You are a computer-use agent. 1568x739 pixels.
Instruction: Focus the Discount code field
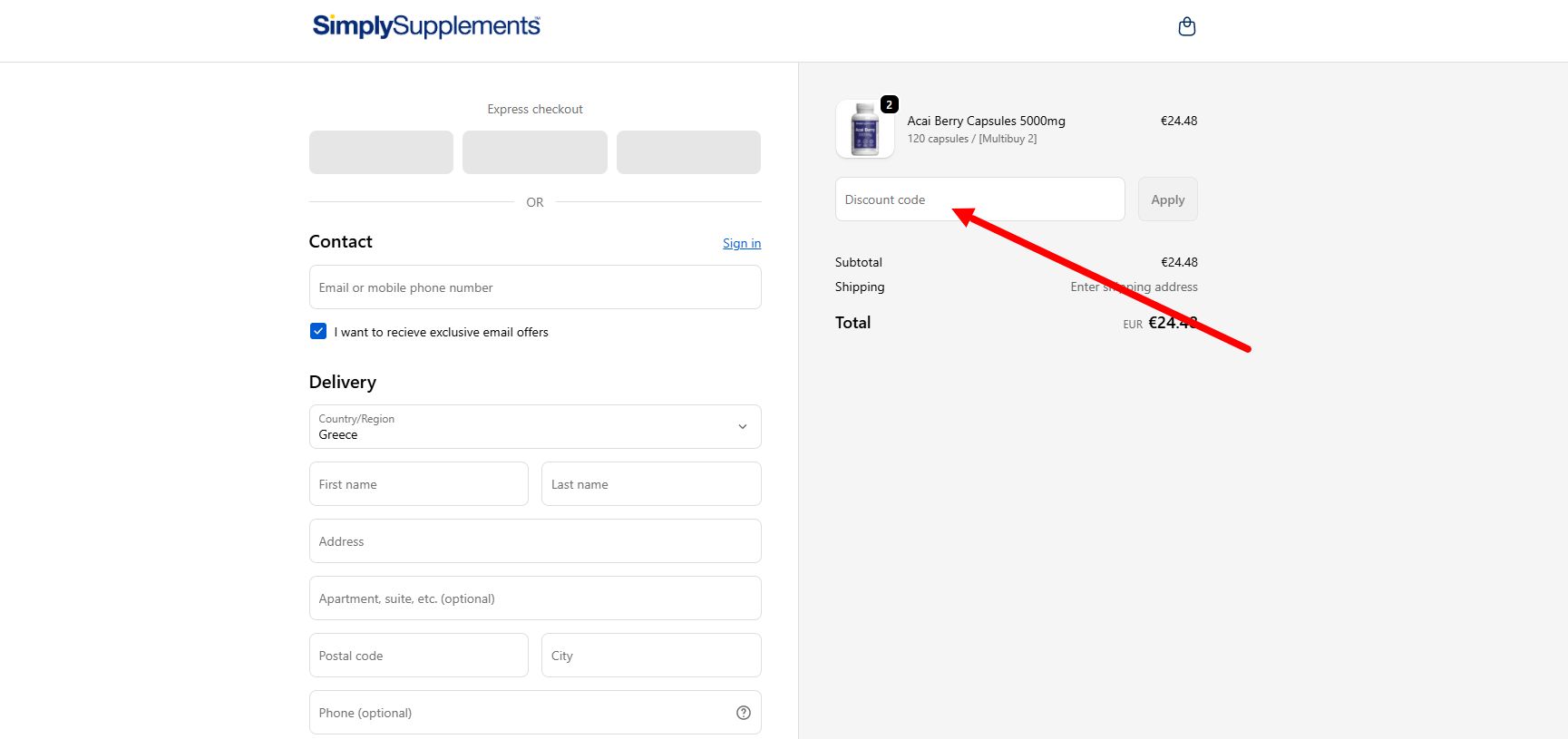(x=979, y=199)
